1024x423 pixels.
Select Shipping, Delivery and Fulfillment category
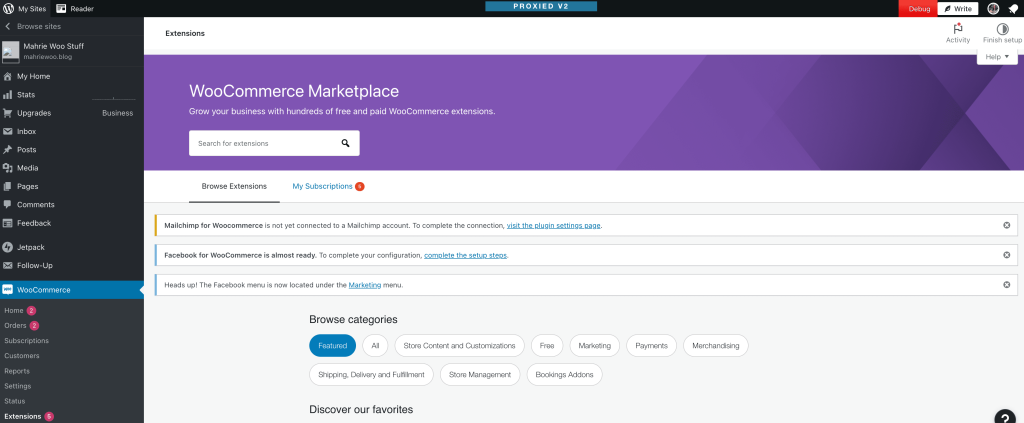[x=372, y=375]
